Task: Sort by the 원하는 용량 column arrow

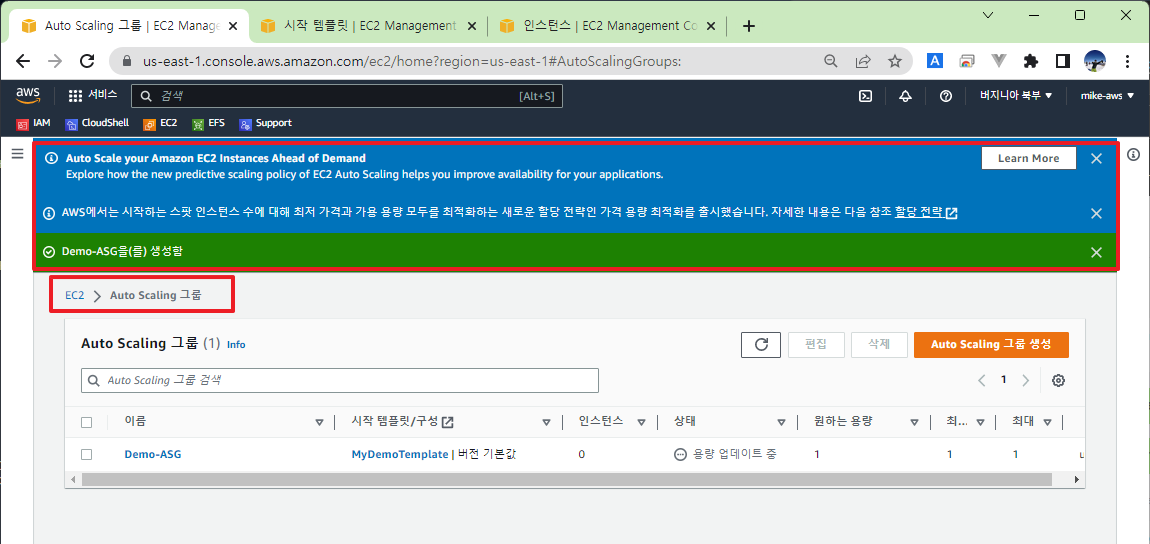Action: (915, 422)
